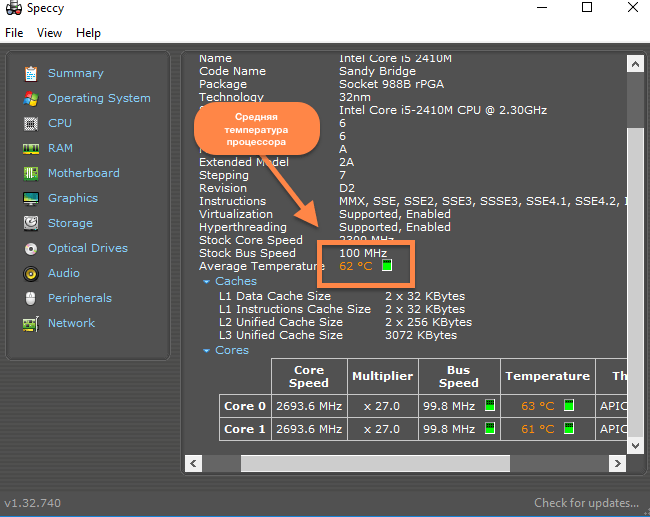
Task: Open the RAM section
Action: [x=60, y=148]
